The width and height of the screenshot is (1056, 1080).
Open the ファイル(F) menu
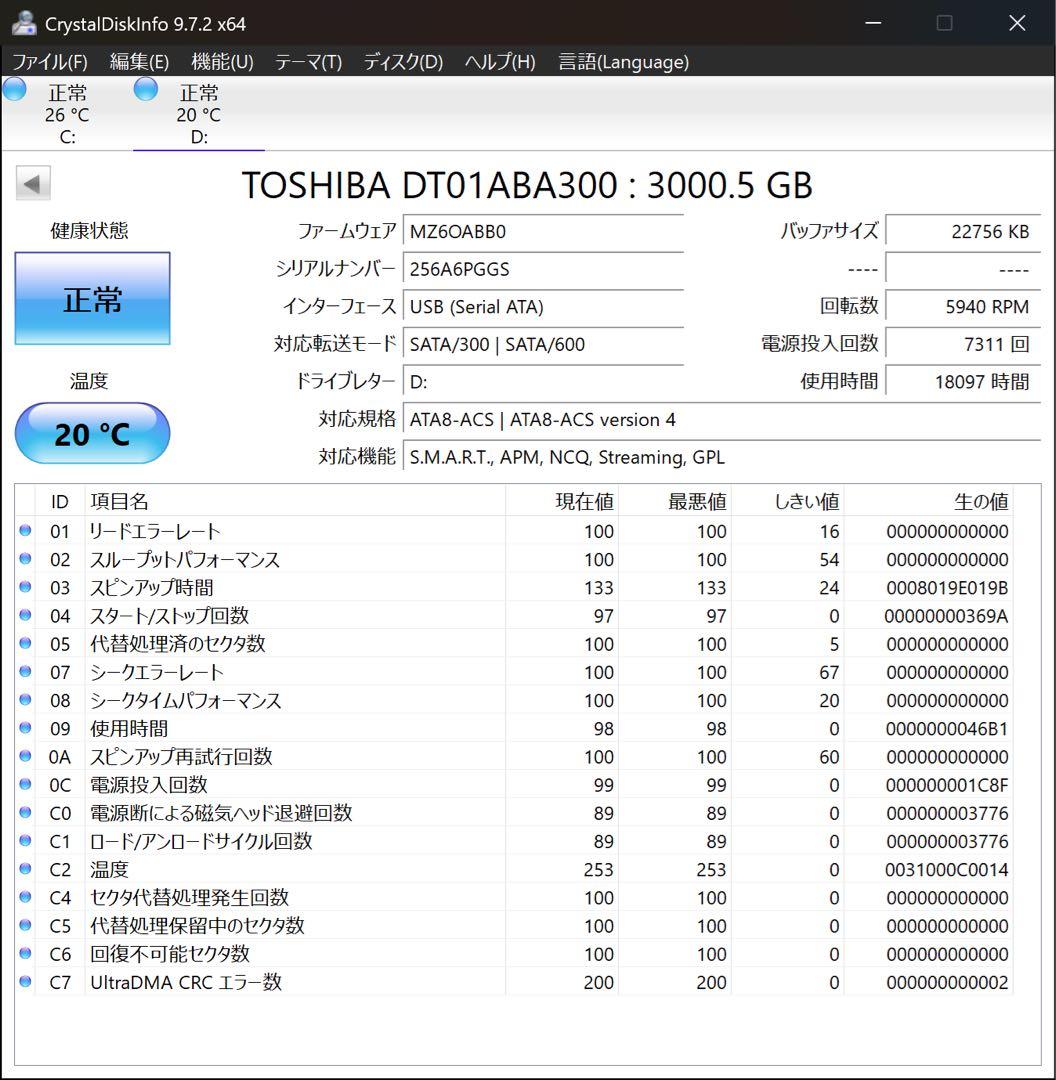coord(50,62)
